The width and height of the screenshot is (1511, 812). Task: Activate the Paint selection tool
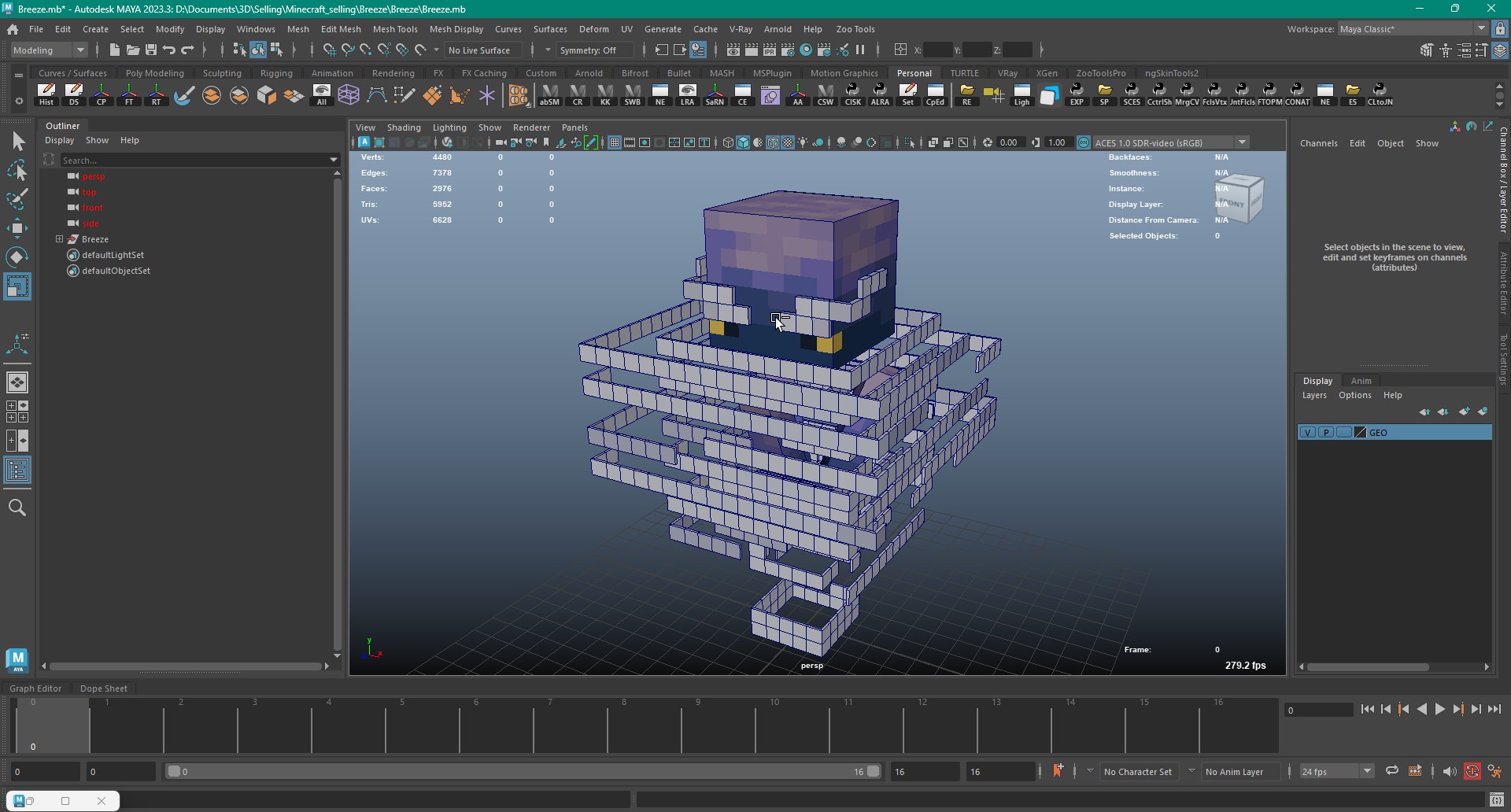(17, 198)
